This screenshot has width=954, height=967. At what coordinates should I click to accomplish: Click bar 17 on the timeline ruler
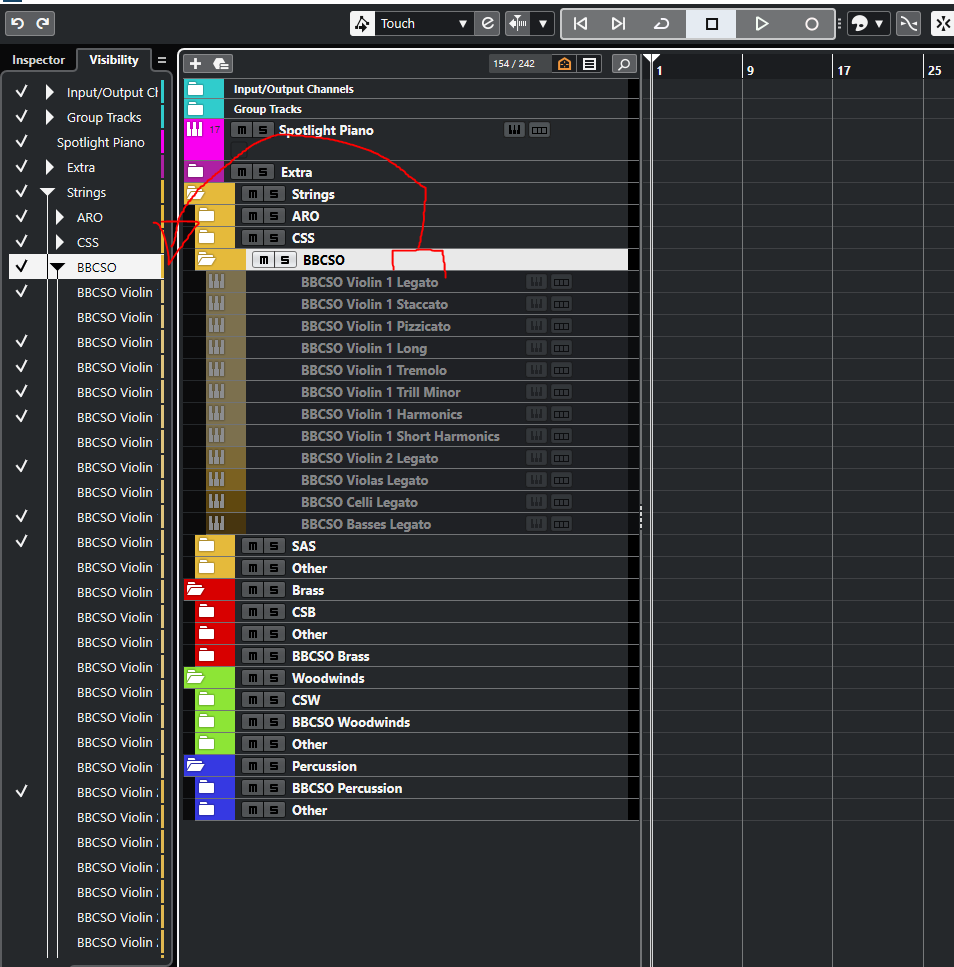pos(844,70)
